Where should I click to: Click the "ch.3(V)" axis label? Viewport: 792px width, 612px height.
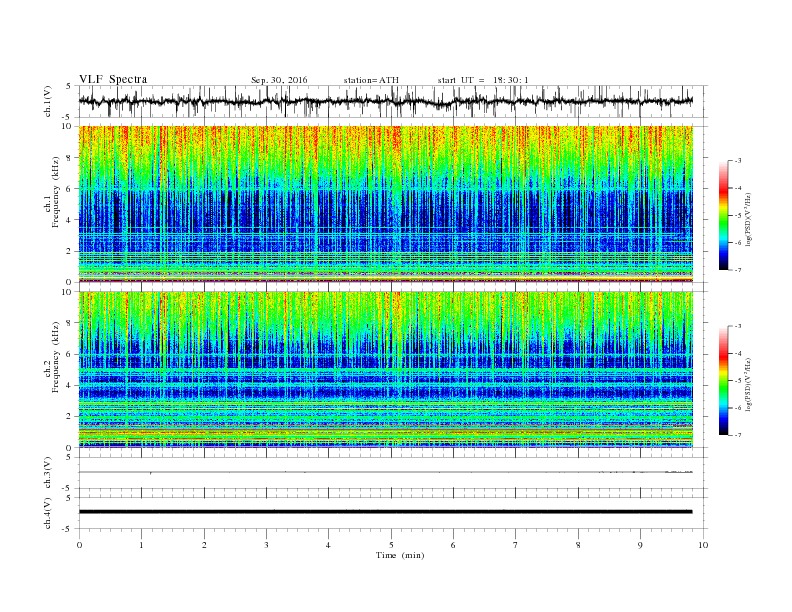(x=48, y=473)
